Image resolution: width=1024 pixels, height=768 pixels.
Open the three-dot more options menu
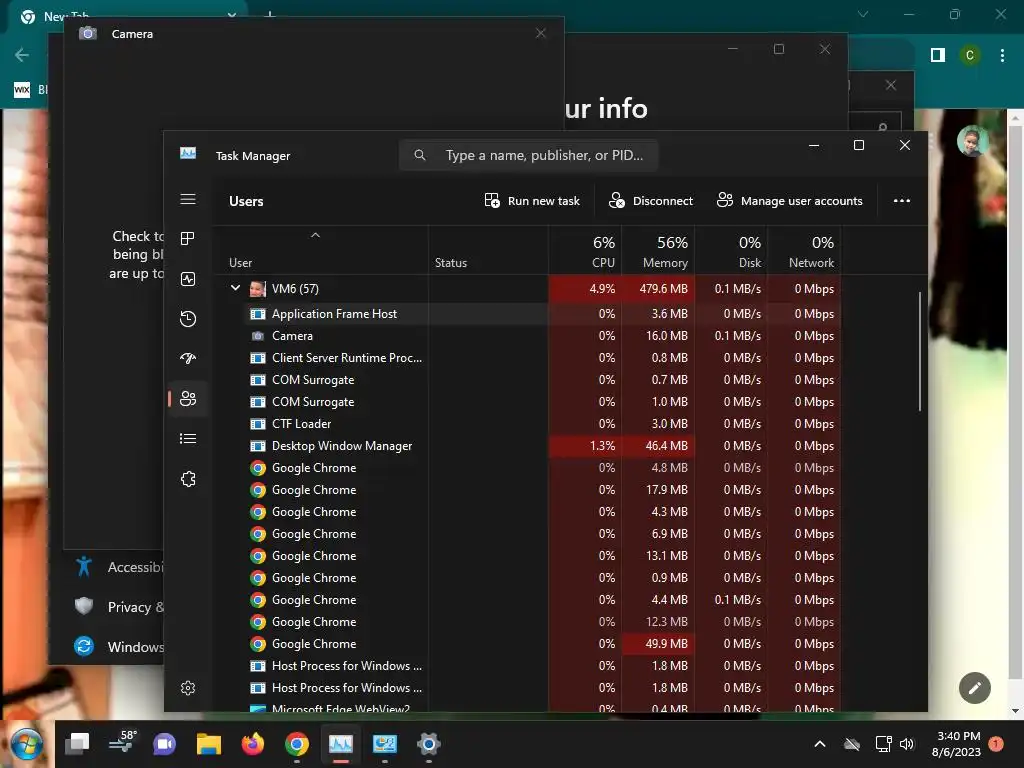[x=902, y=201]
